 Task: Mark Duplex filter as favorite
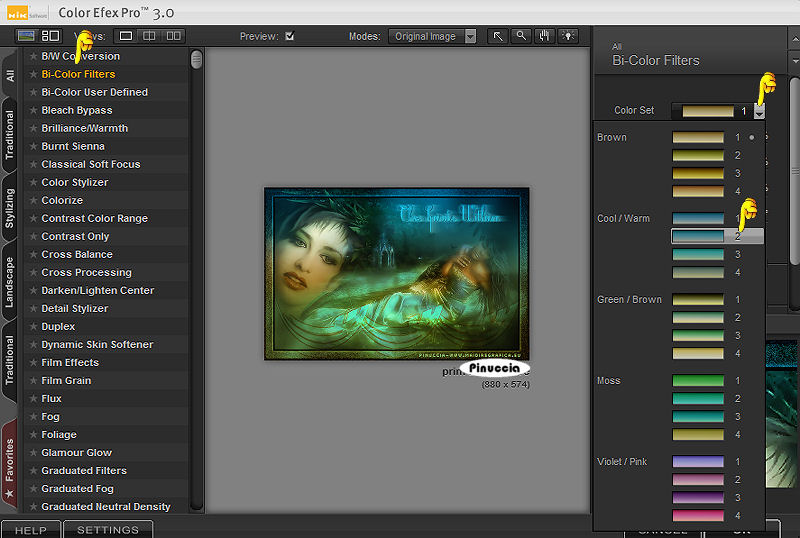click(33, 327)
